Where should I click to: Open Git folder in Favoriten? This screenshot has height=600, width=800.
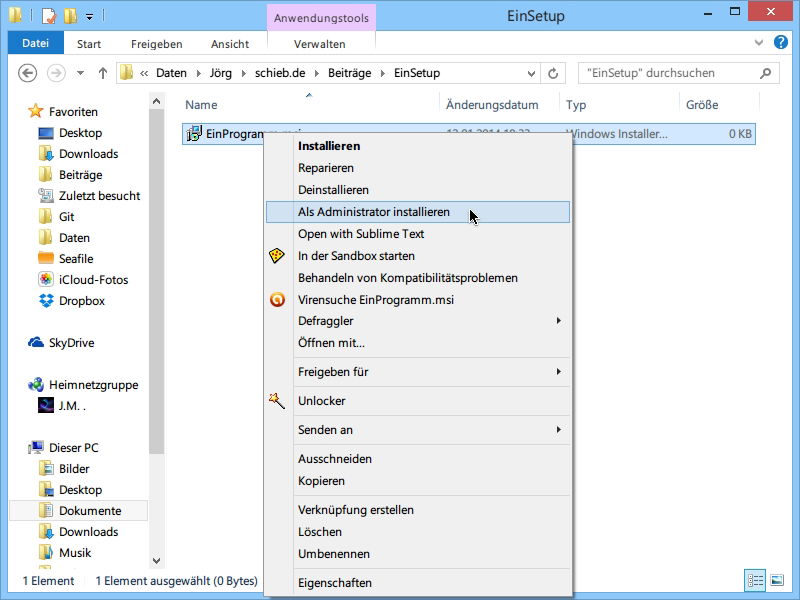[66, 216]
